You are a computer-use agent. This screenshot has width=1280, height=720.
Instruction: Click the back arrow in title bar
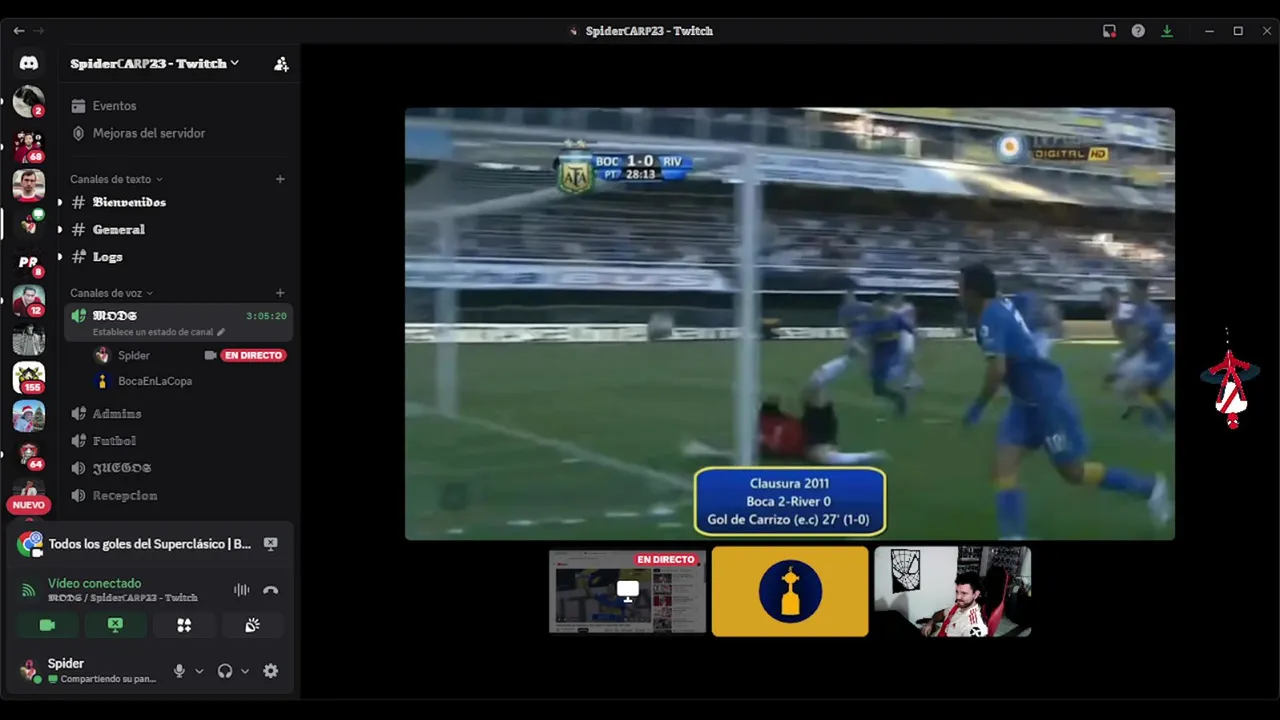pyautogui.click(x=18, y=31)
